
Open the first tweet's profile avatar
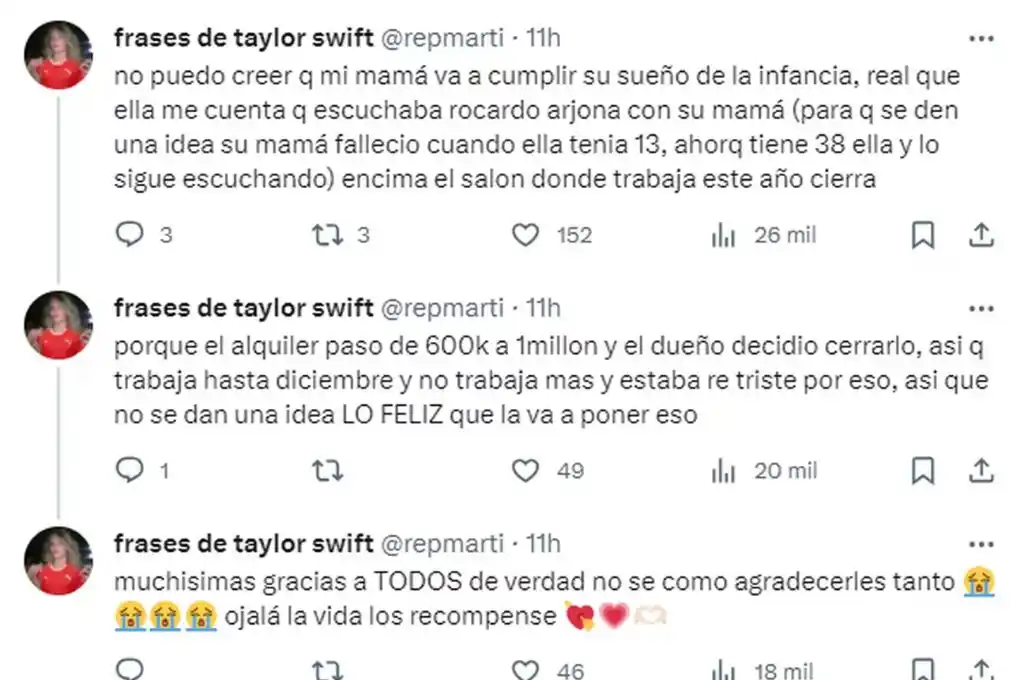[x=59, y=55]
